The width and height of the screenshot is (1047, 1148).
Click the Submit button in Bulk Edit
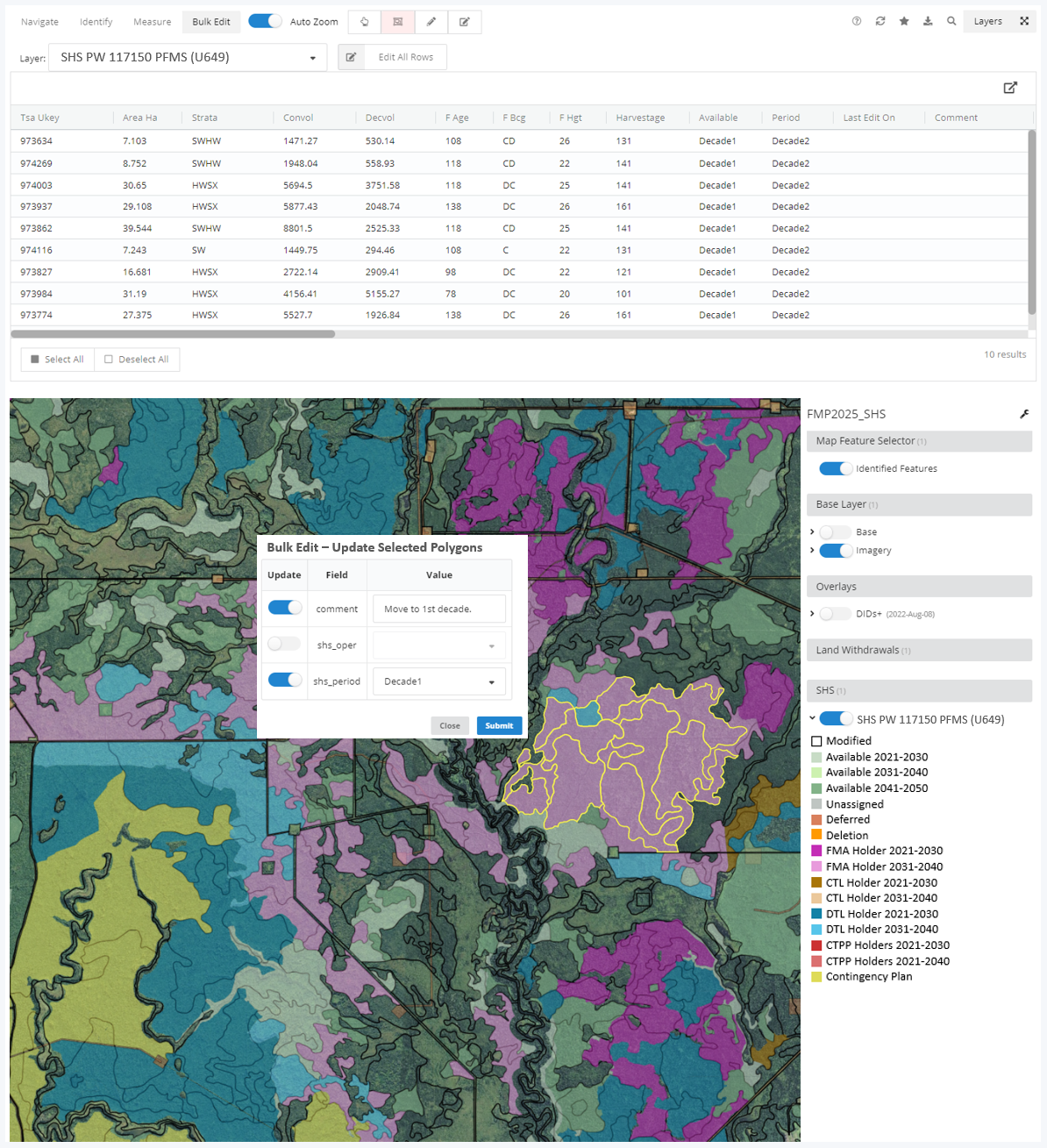tap(499, 725)
